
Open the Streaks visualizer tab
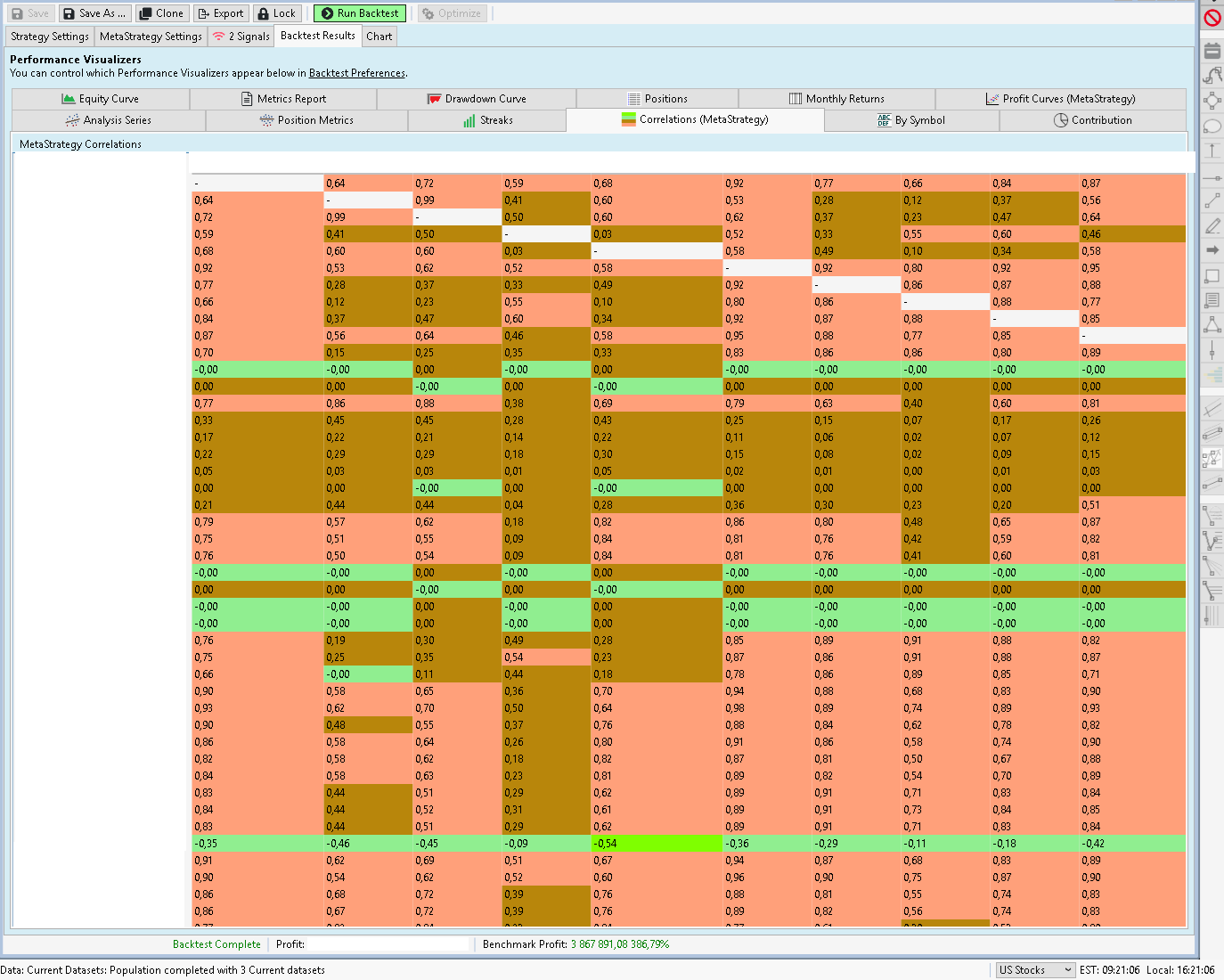tap(486, 120)
